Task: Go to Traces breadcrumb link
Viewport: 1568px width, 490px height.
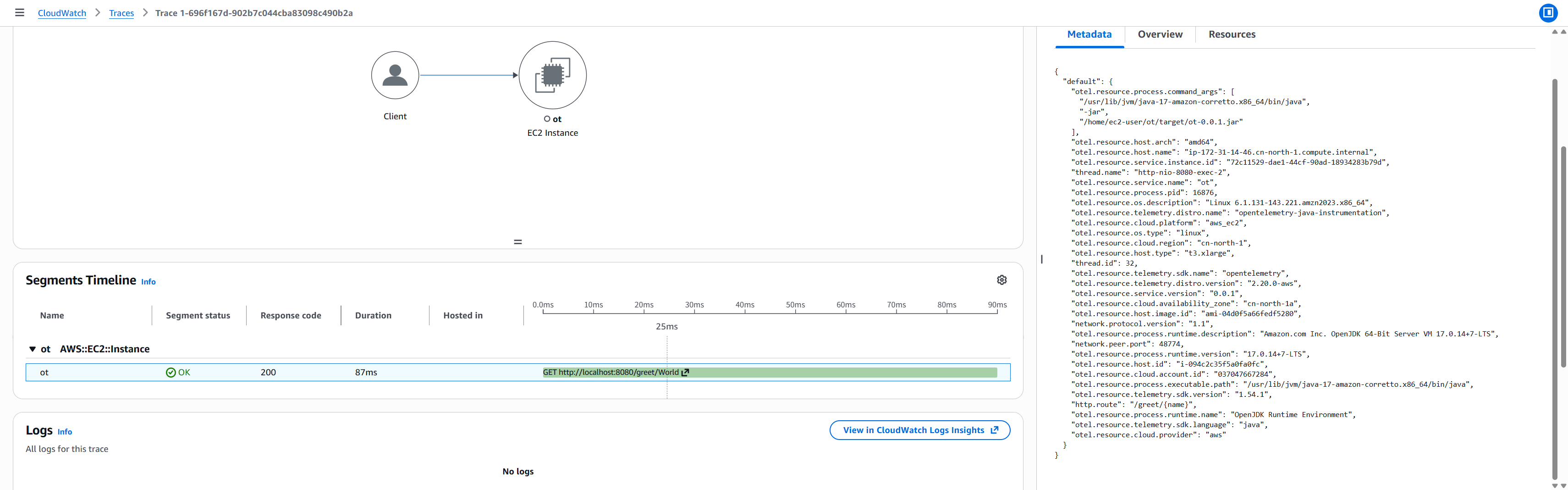Action: pyautogui.click(x=121, y=13)
